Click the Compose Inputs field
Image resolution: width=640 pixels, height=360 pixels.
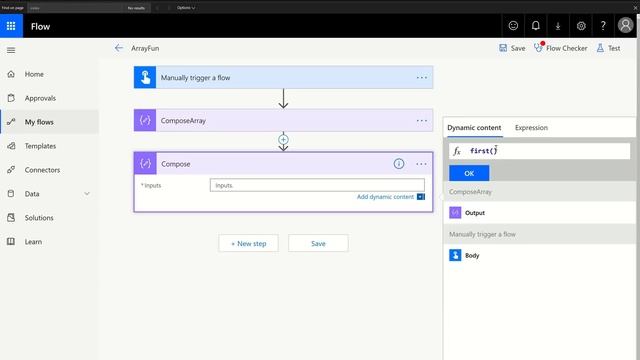click(x=317, y=185)
